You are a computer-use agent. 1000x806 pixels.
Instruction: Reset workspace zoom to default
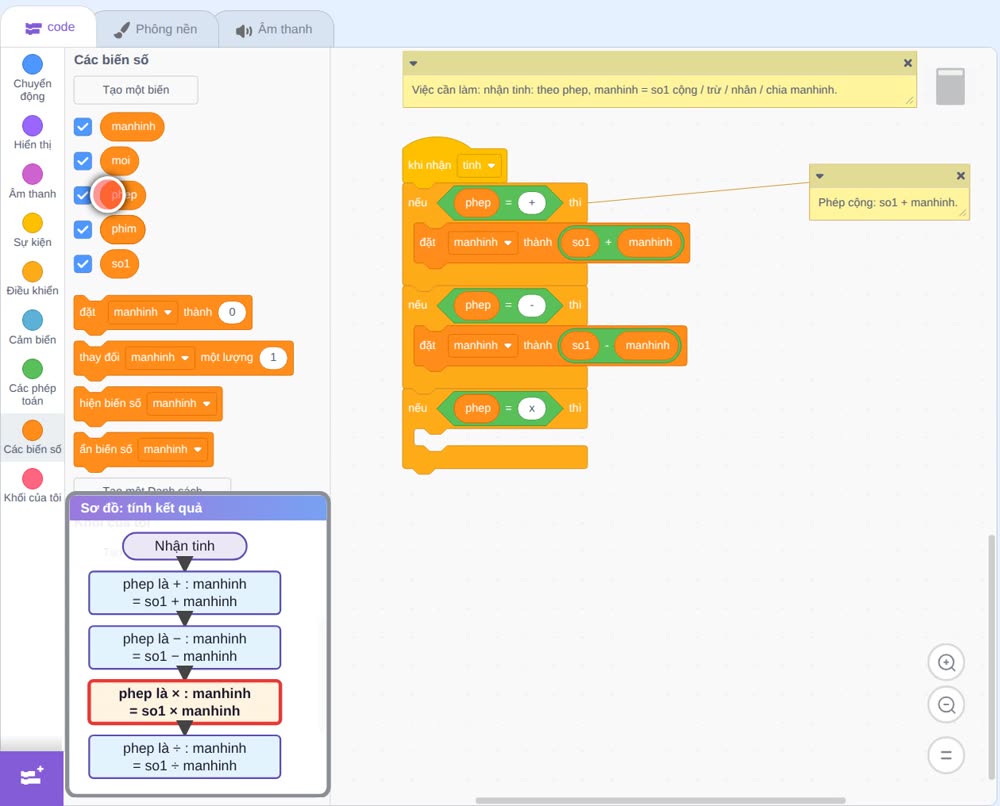click(946, 755)
